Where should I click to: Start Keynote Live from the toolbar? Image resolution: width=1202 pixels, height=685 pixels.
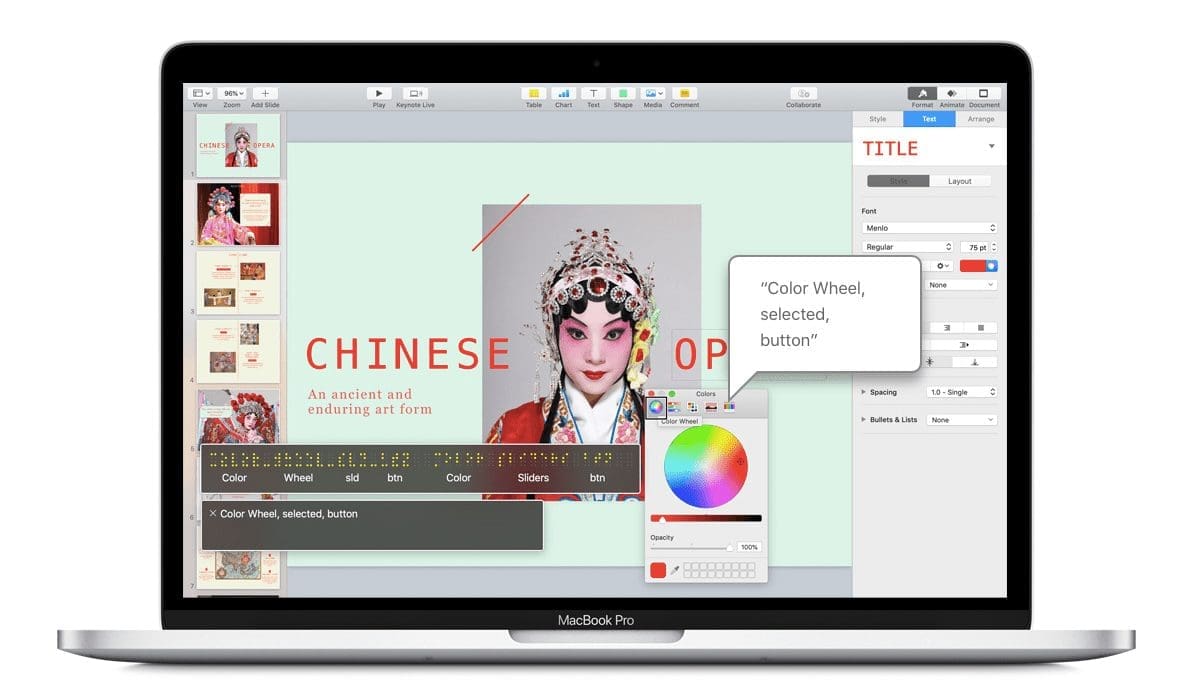coord(415,93)
